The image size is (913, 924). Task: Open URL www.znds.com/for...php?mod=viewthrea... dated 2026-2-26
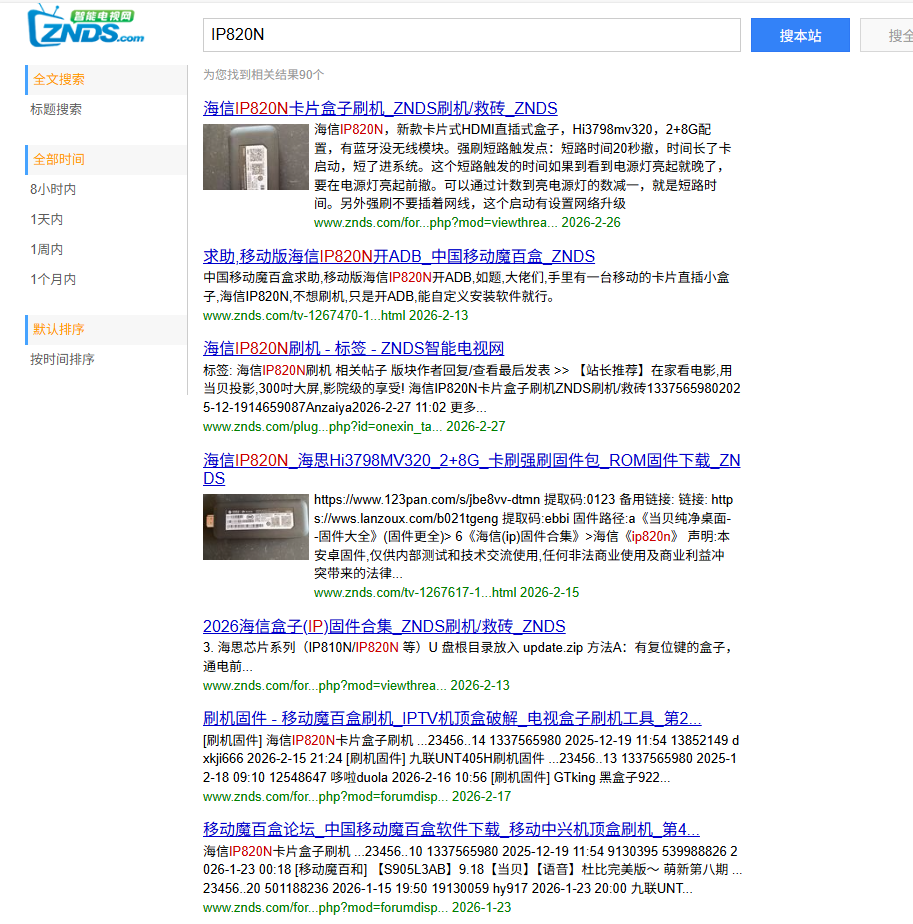pyautogui.click(x=467, y=223)
